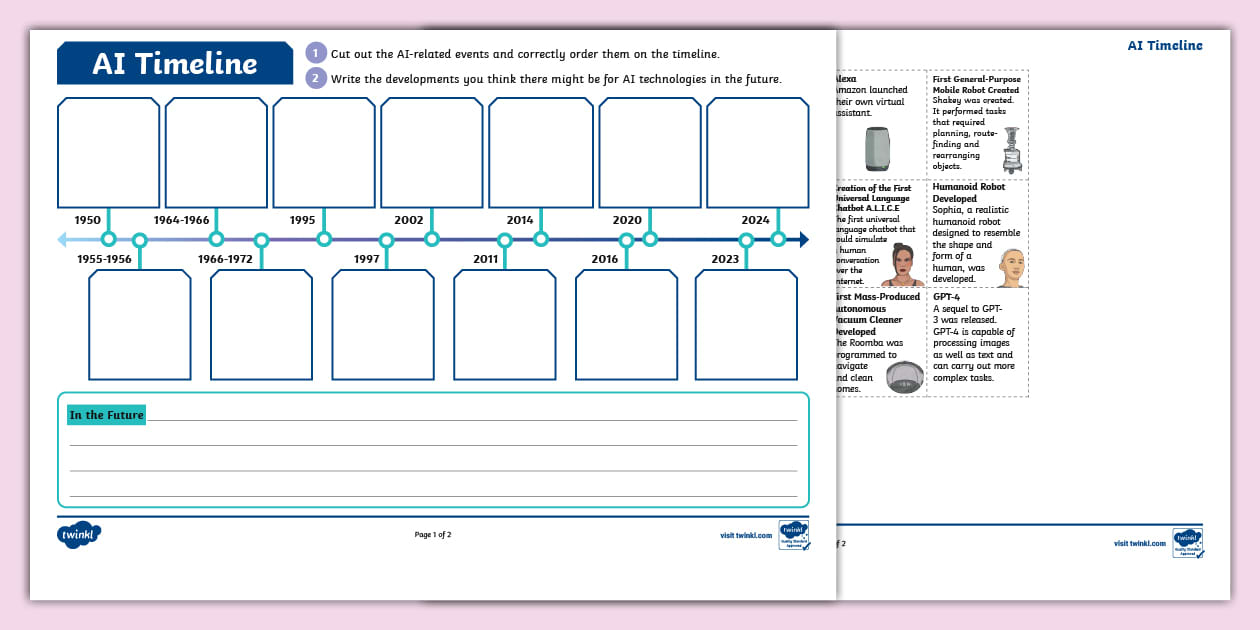The image size is (1260, 630).
Task: Open the visit twinkl.com link on page one
Action: pyautogui.click(x=745, y=536)
